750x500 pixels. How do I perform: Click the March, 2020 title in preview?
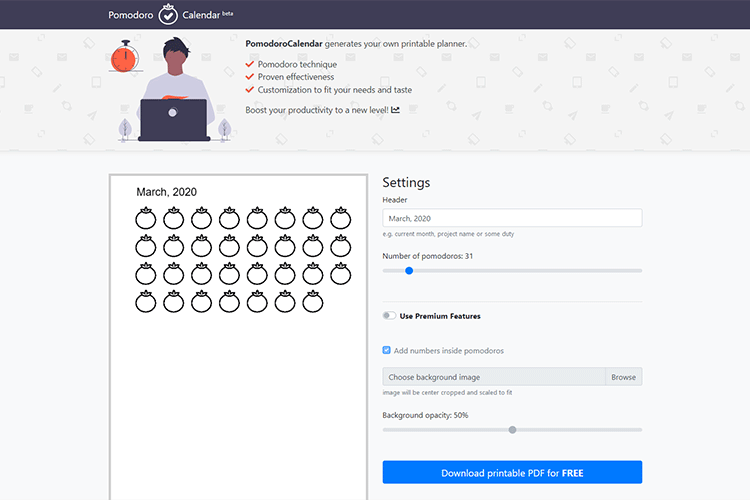click(166, 192)
